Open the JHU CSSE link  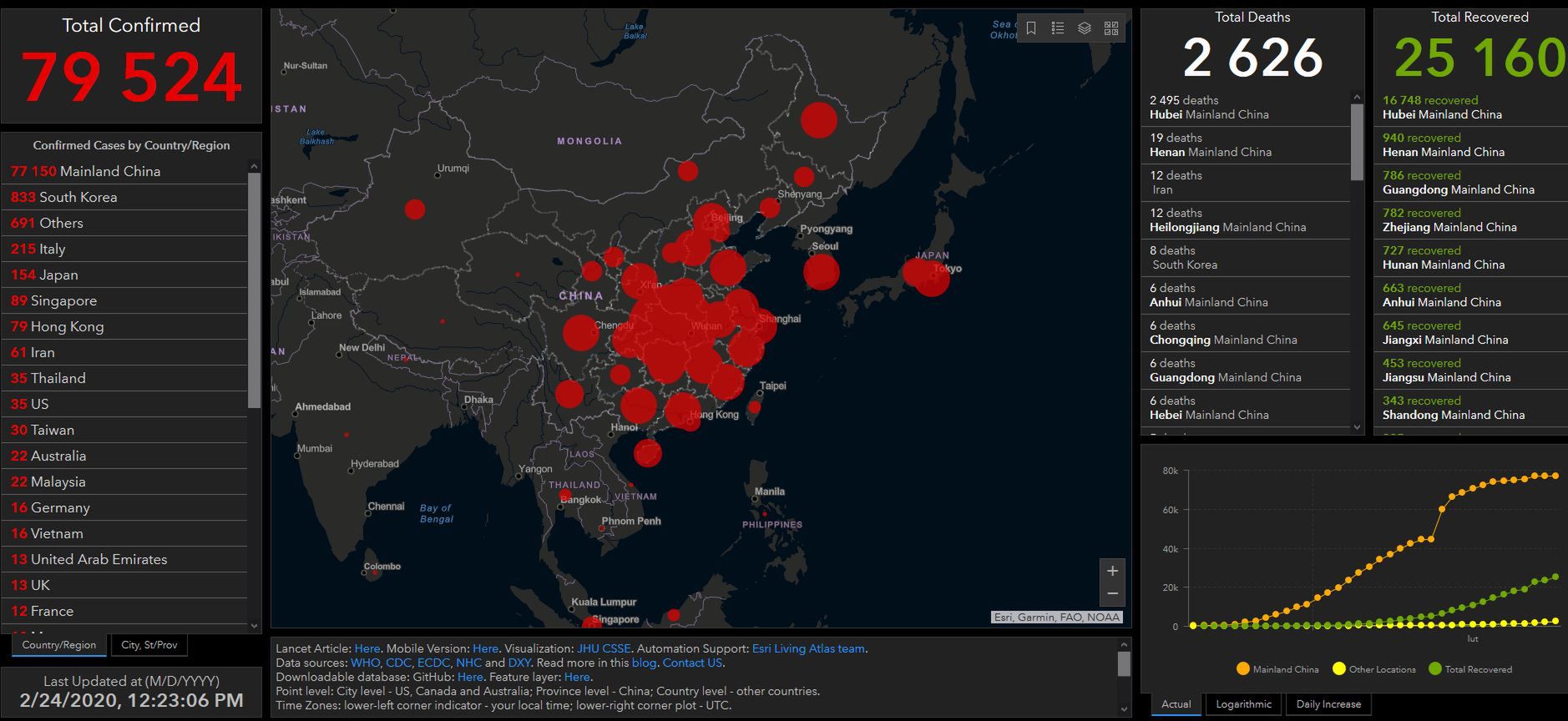tap(604, 648)
